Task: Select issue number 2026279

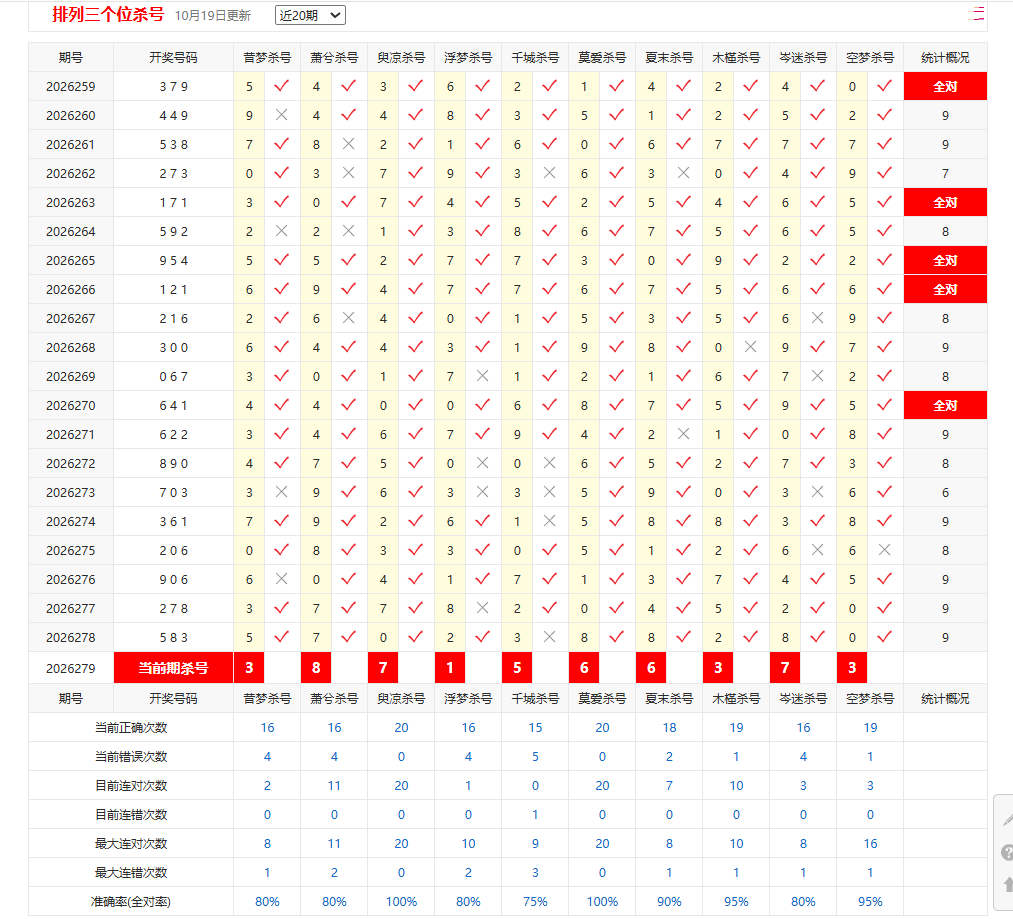Action: [70, 668]
